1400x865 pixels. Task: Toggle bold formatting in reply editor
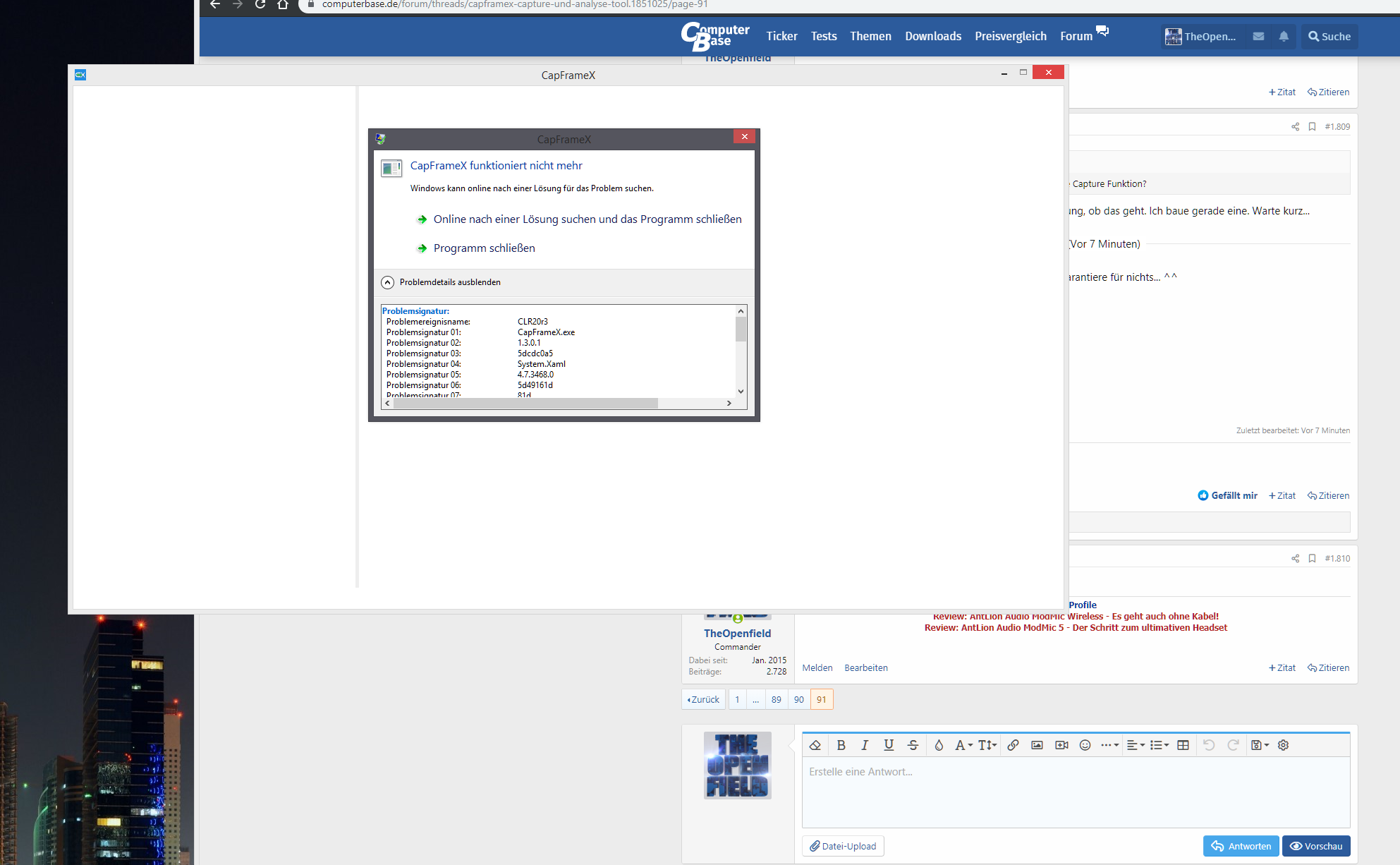(841, 745)
